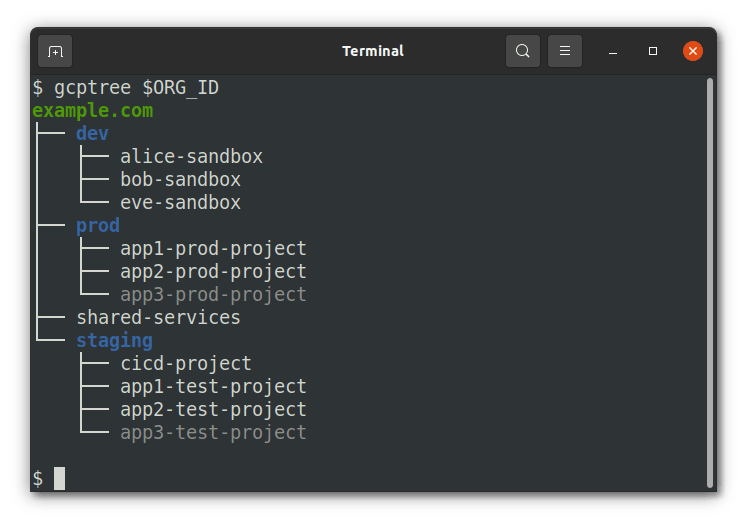This screenshot has height=529, width=751.
Task: Maximize the Terminal window
Action: point(653,51)
